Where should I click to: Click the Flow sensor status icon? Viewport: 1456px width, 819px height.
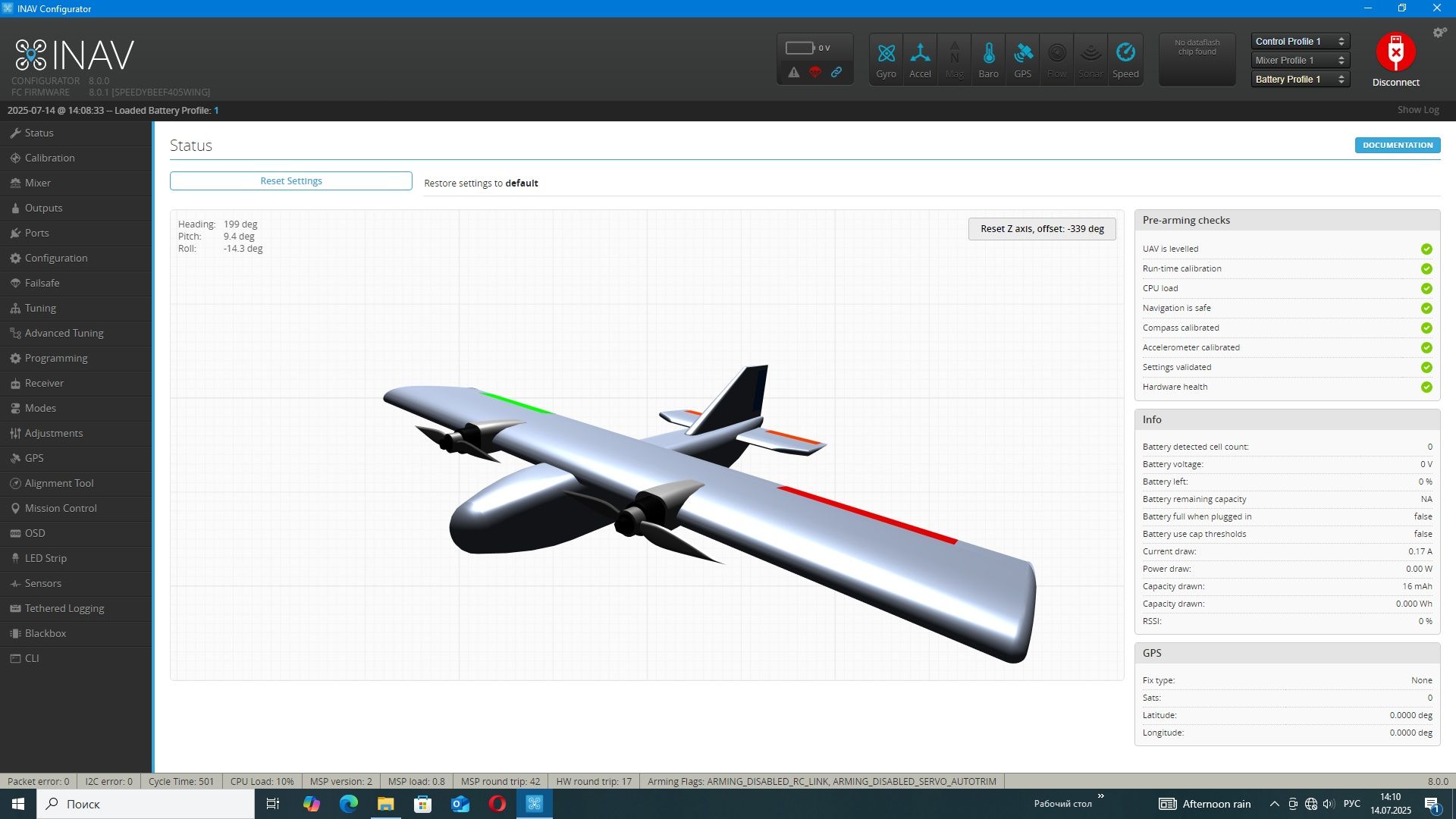click(x=1056, y=59)
